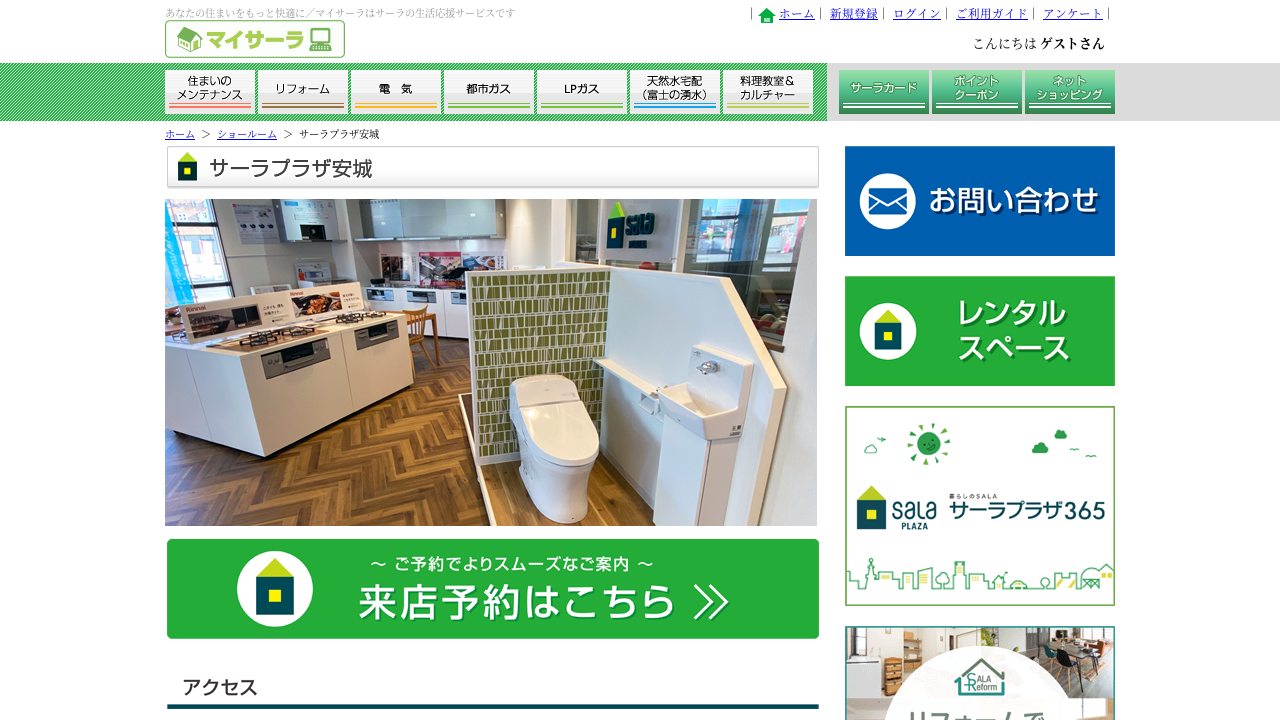Go to ショールーム in the breadcrumb

(x=247, y=134)
